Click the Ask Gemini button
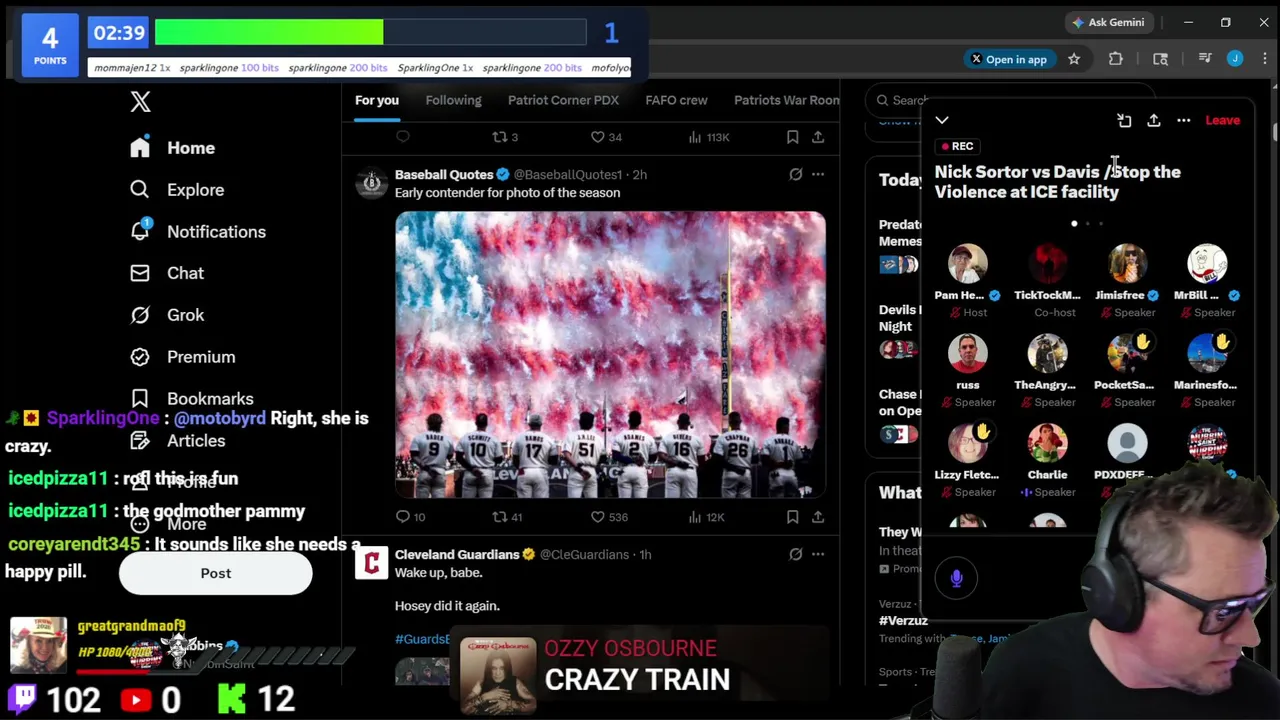 tap(1108, 22)
